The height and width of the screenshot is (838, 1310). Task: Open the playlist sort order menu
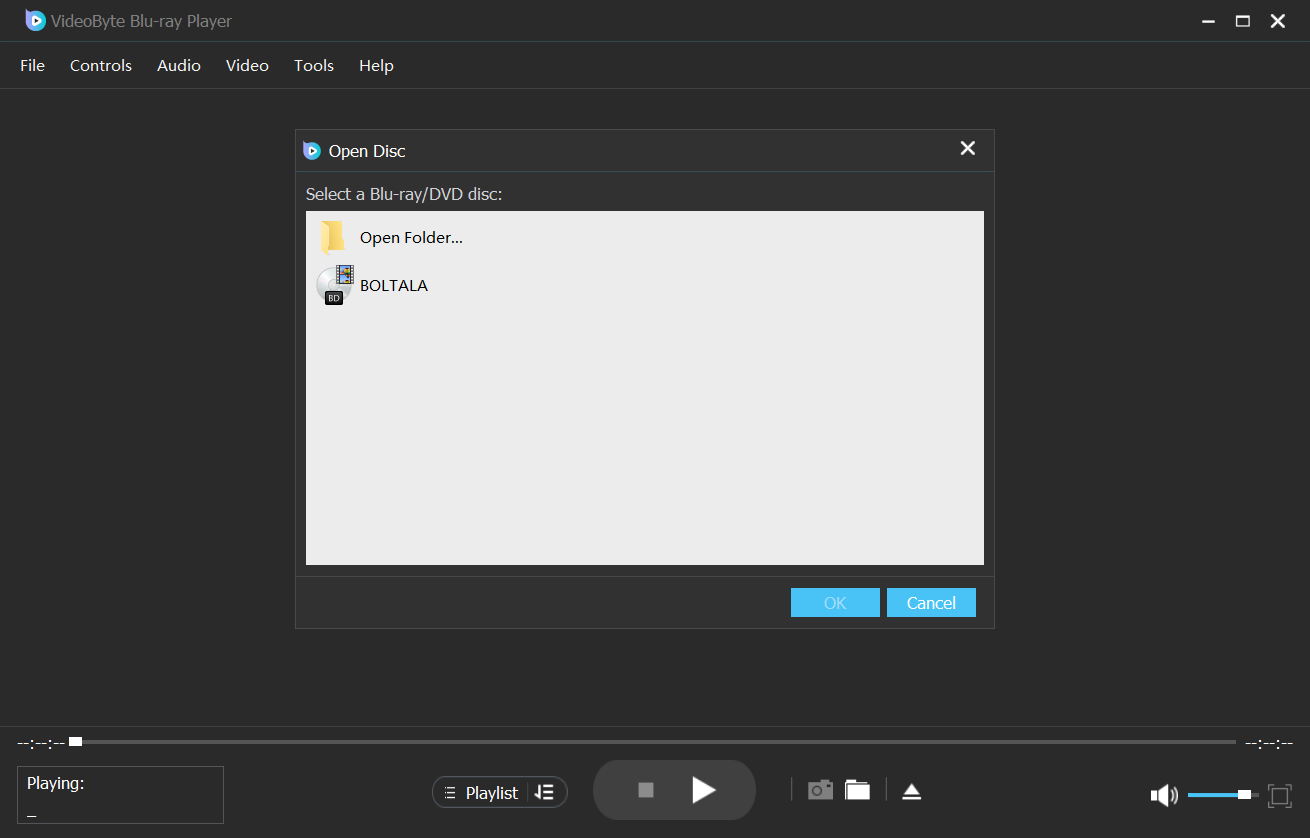point(545,791)
